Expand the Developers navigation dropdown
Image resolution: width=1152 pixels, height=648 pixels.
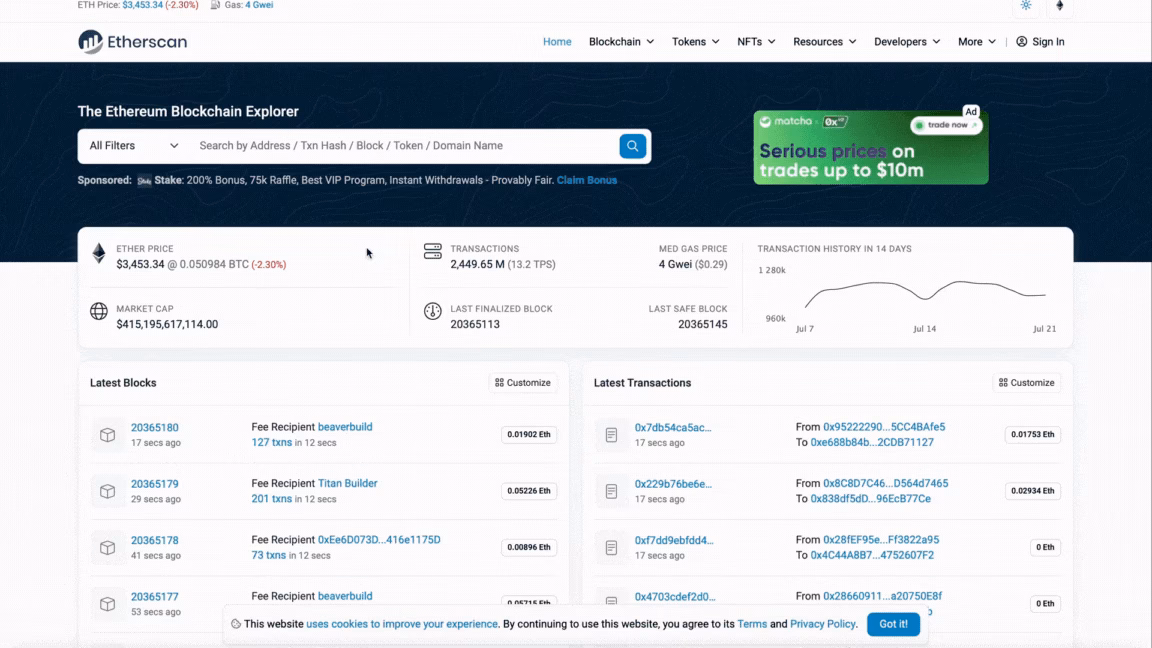pyautogui.click(x=905, y=41)
